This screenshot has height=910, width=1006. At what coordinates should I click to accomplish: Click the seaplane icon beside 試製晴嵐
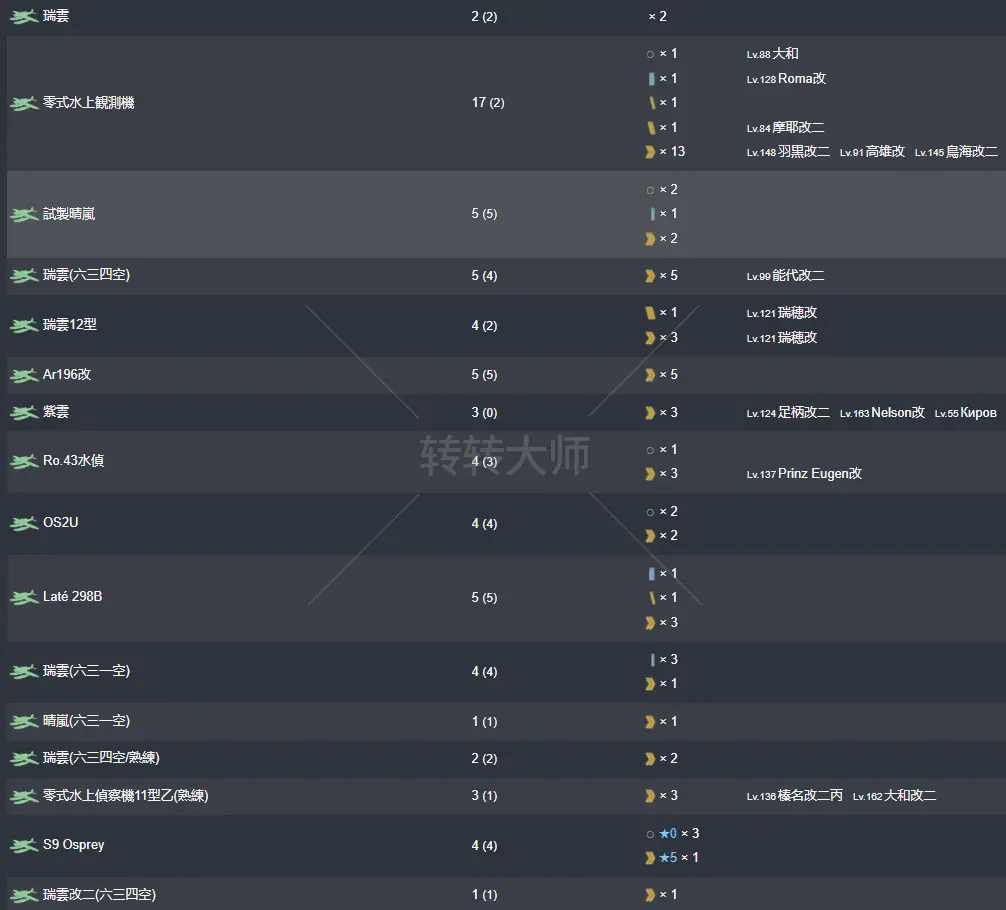pos(24,215)
